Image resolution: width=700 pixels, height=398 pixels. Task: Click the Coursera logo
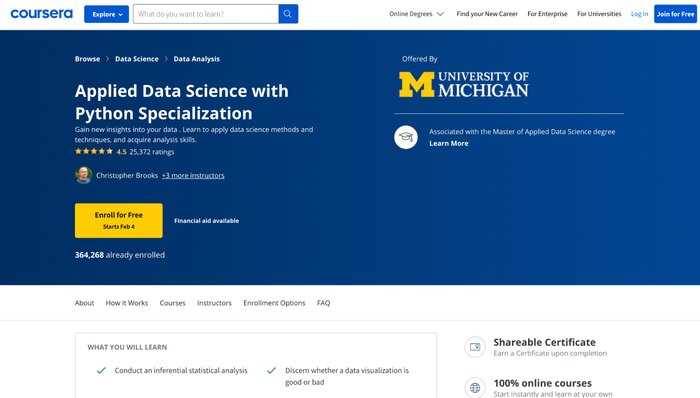click(x=42, y=14)
